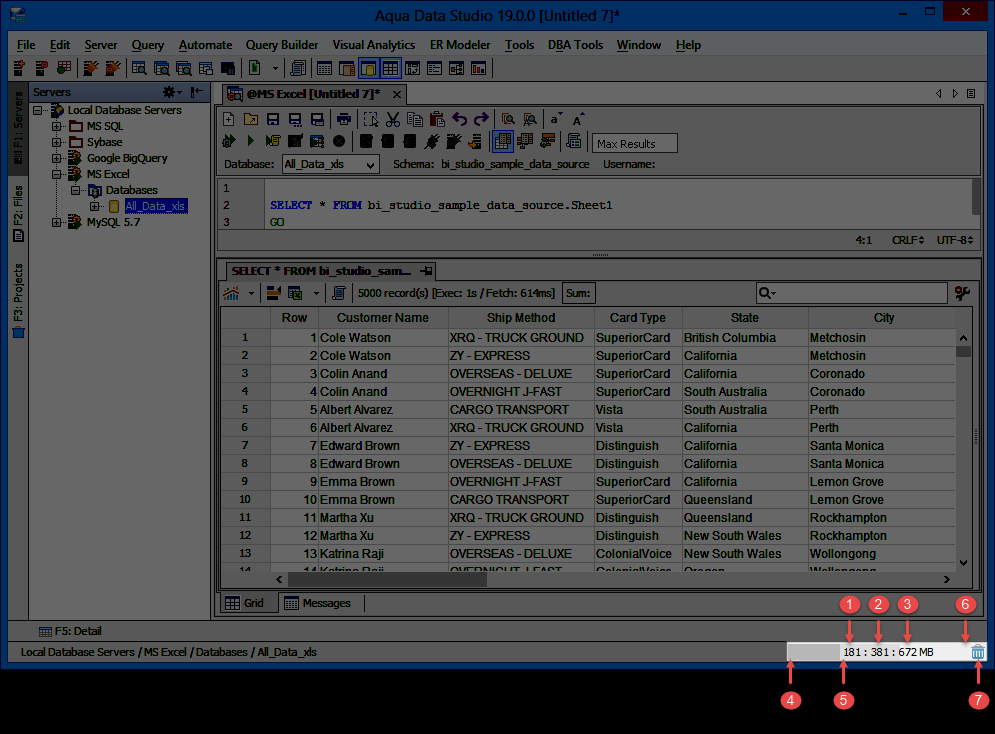
Task: Click the garbage collector trash icon
Action: pos(977,652)
